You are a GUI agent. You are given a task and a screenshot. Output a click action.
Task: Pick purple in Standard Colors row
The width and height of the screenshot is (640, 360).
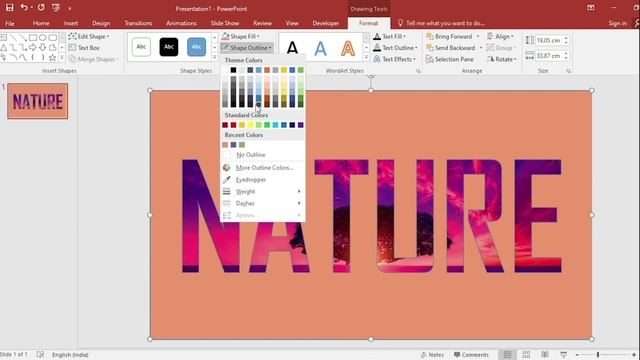(301, 125)
